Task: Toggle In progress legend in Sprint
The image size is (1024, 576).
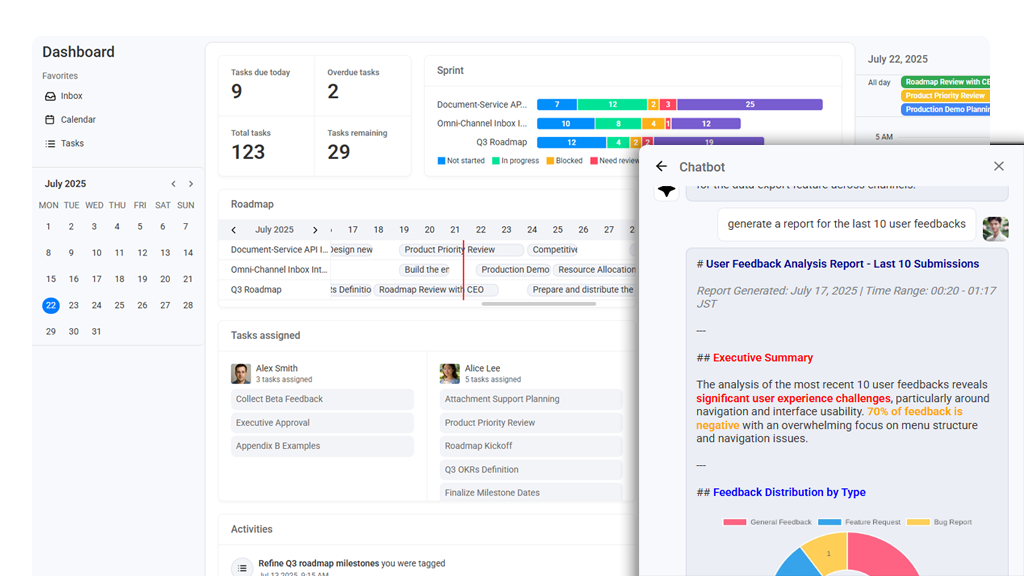Action: [516, 161]
